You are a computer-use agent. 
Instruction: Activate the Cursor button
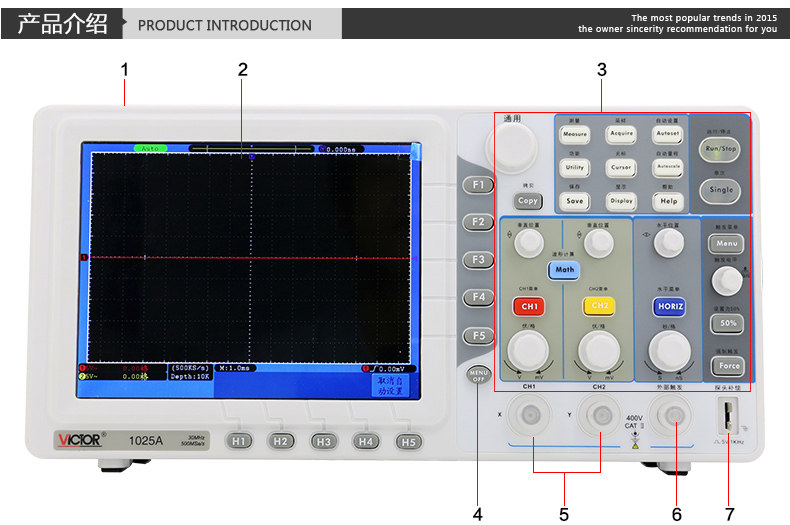pos(621,167)
